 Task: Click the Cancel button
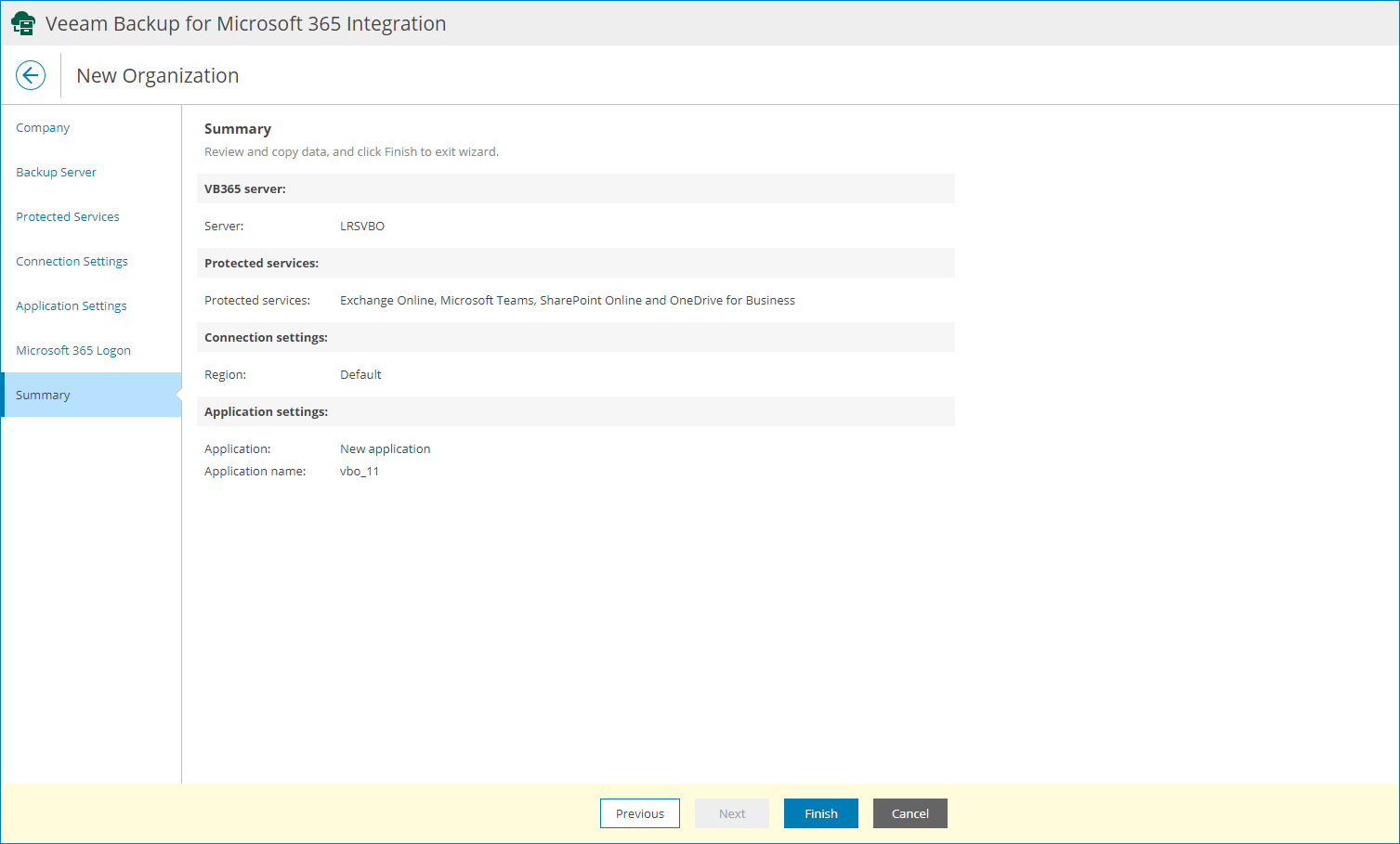coord(909,813)
